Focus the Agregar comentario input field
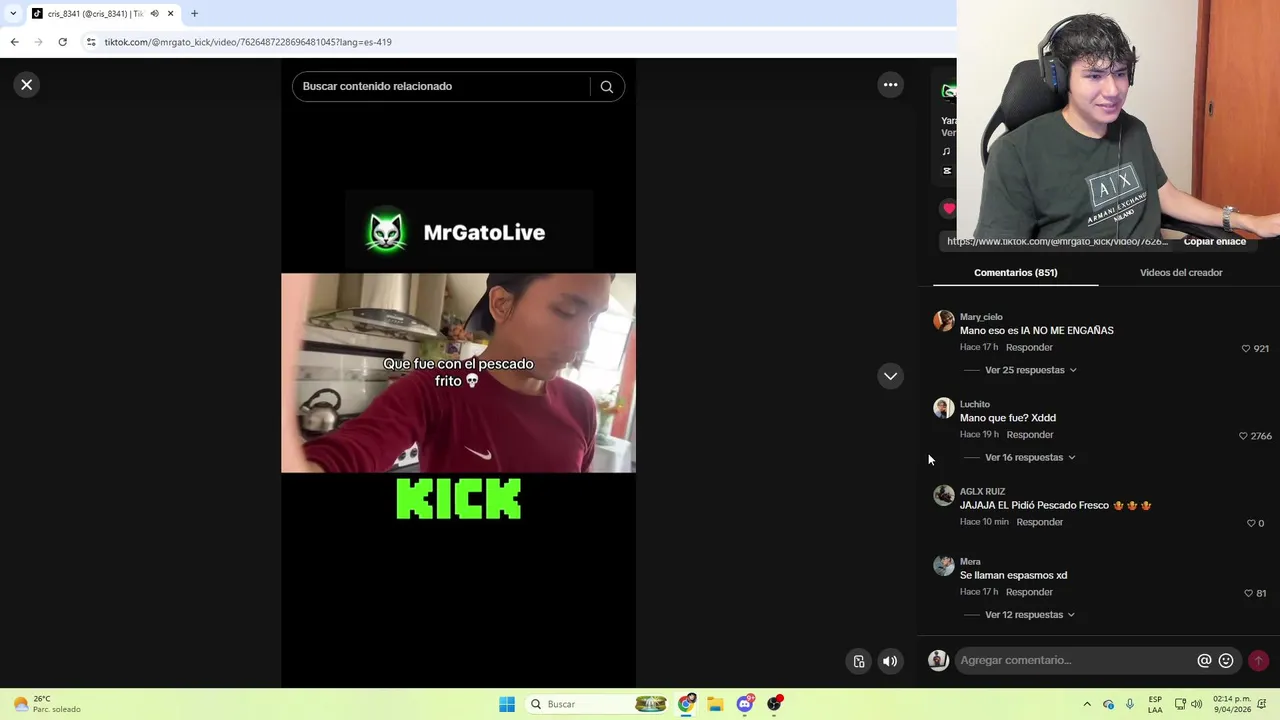Screen dimensions: 1280x720 pyautogui.click(x=1075, y=660)
